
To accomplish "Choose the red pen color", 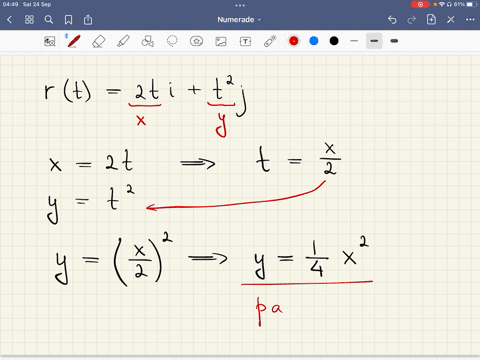I will coord(294,41).
